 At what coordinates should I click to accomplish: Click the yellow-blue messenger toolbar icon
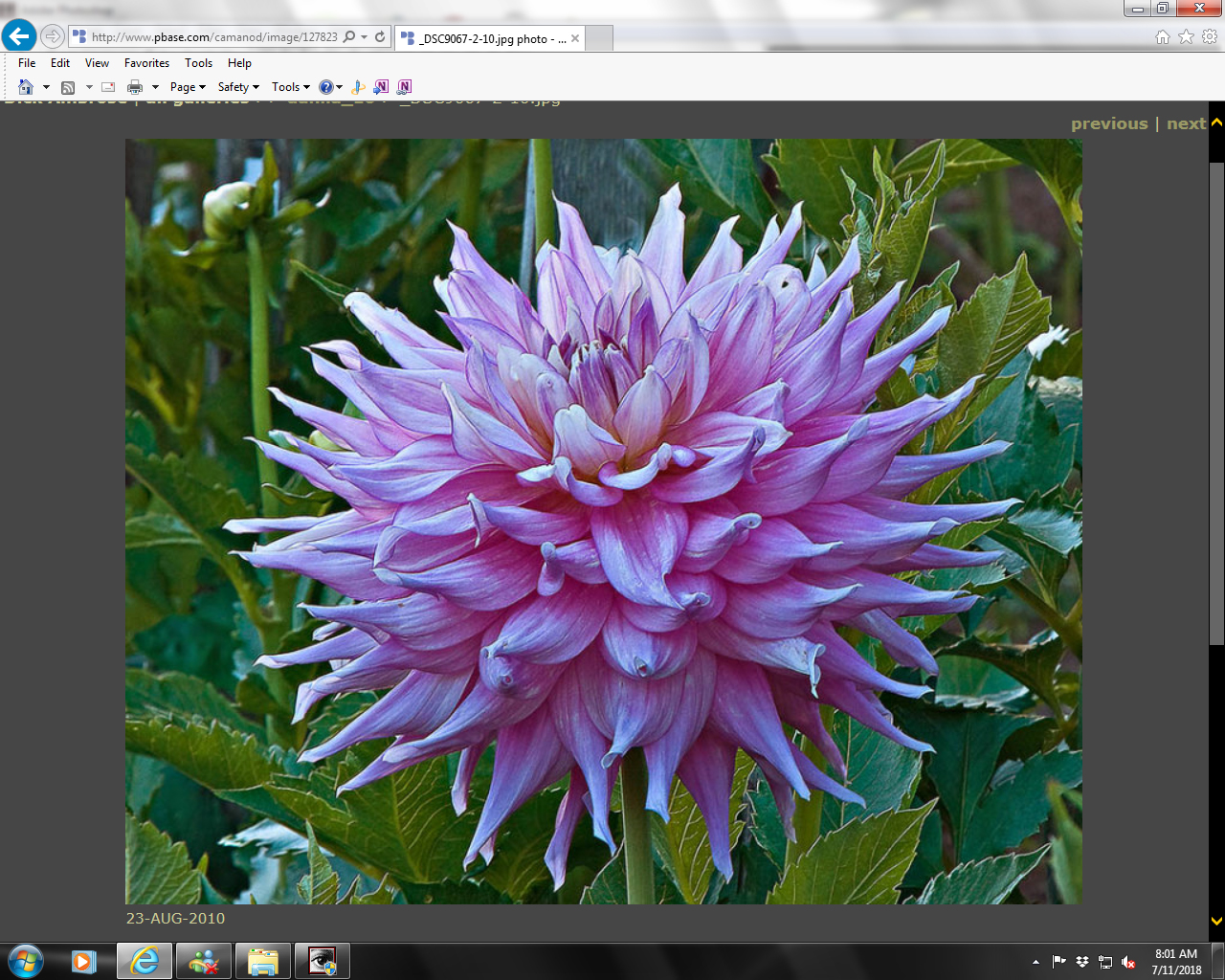point(358,87)
